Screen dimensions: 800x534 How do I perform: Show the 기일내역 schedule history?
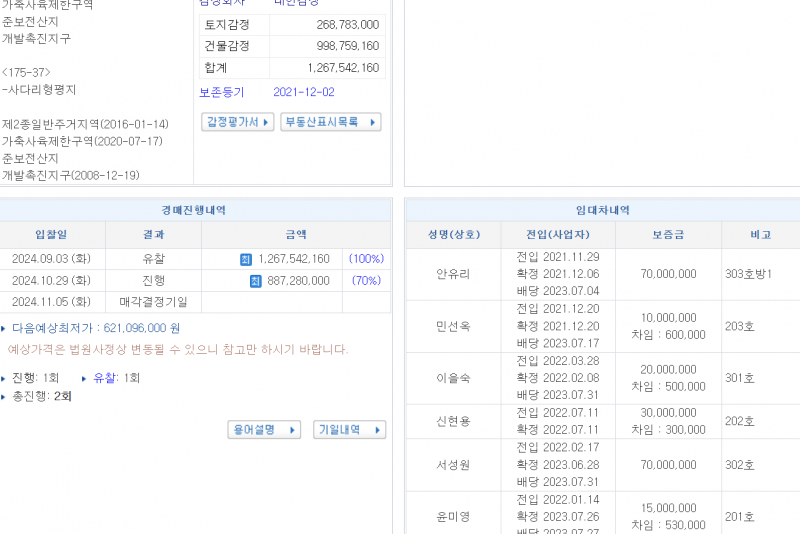point(349,430)
